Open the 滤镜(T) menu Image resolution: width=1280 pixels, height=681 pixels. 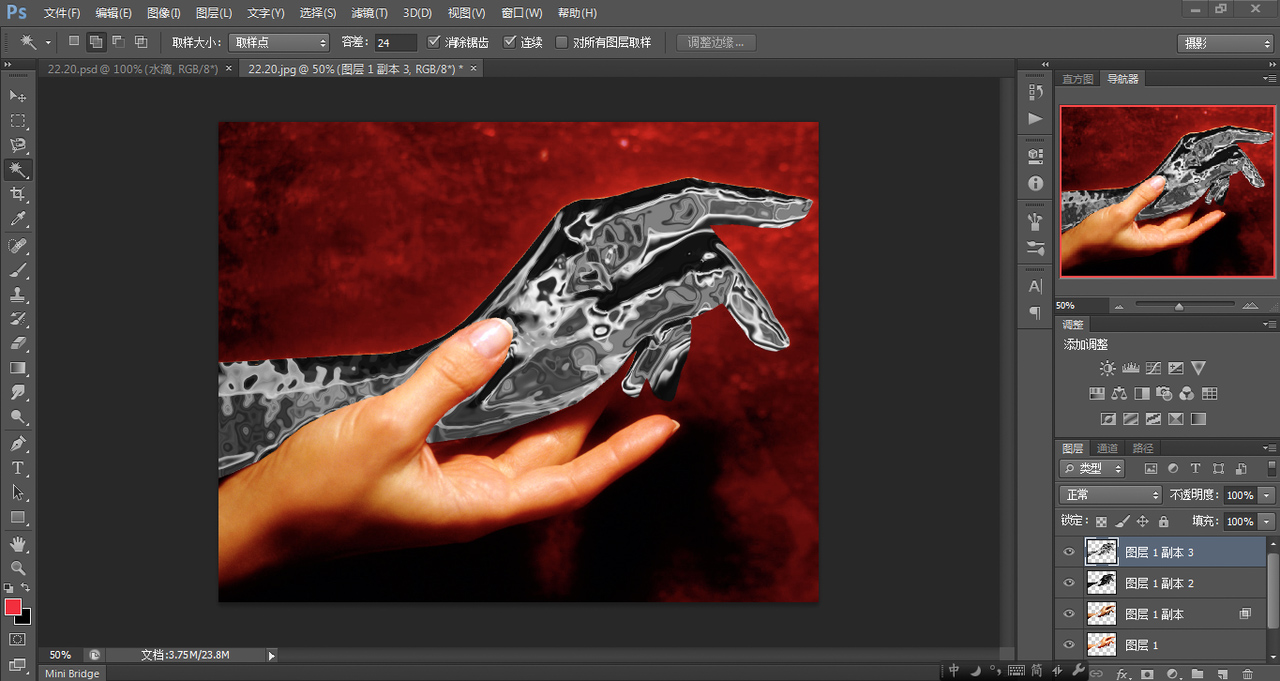[x=369, y=13]
